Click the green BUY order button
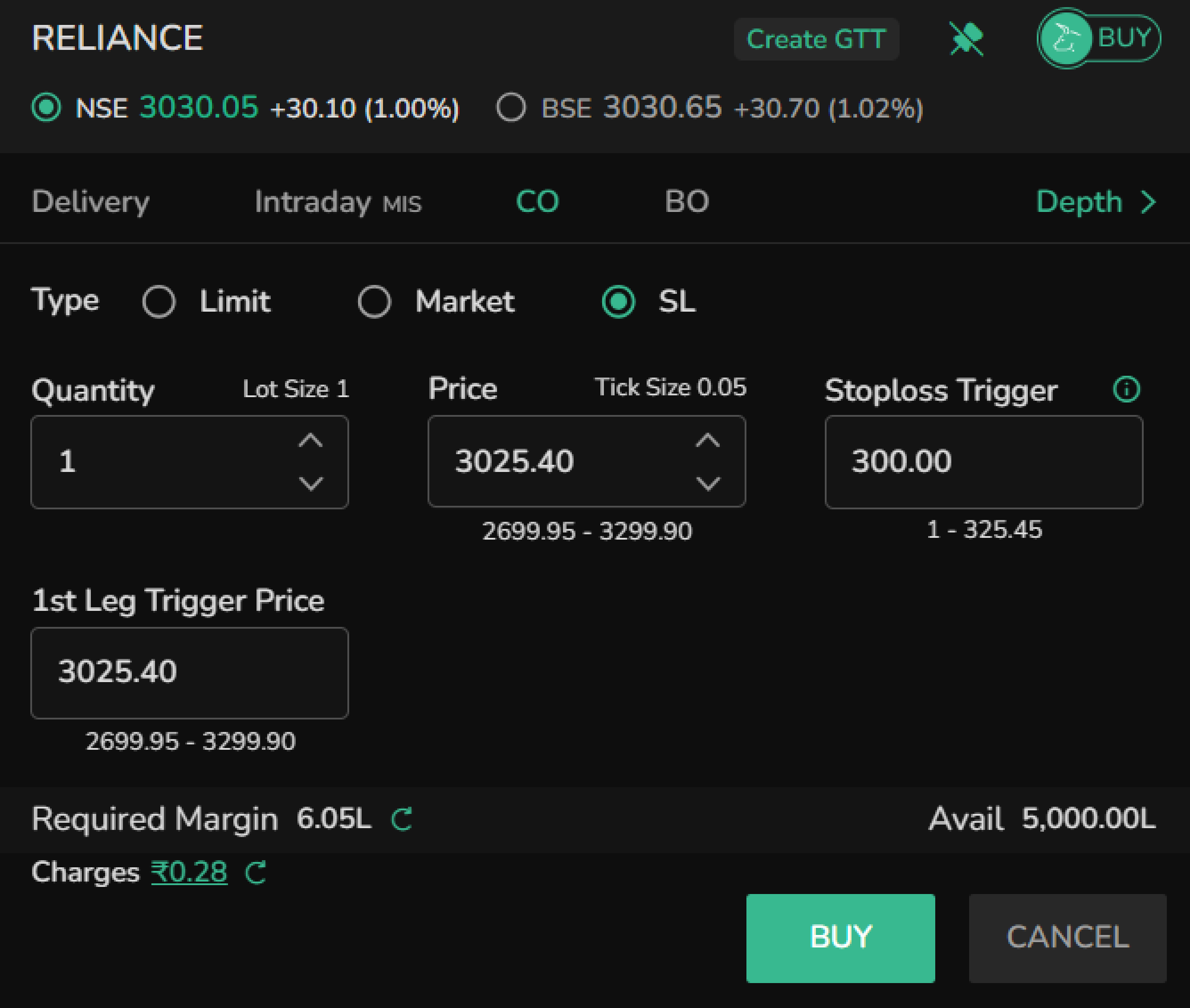This screenshot has height=1008, width=1190. pos(841,938)
